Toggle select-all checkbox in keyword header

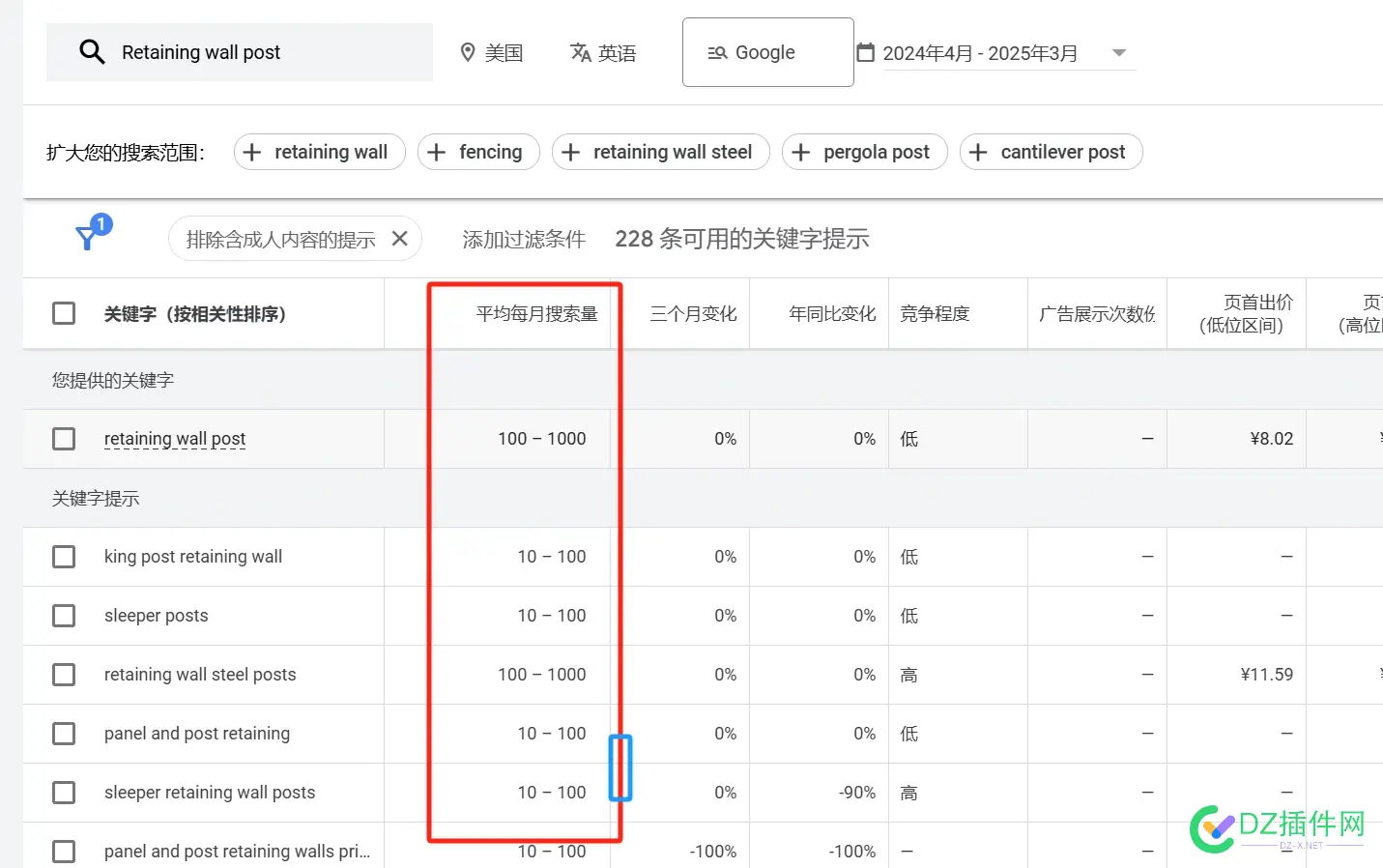tap(64, 313)
